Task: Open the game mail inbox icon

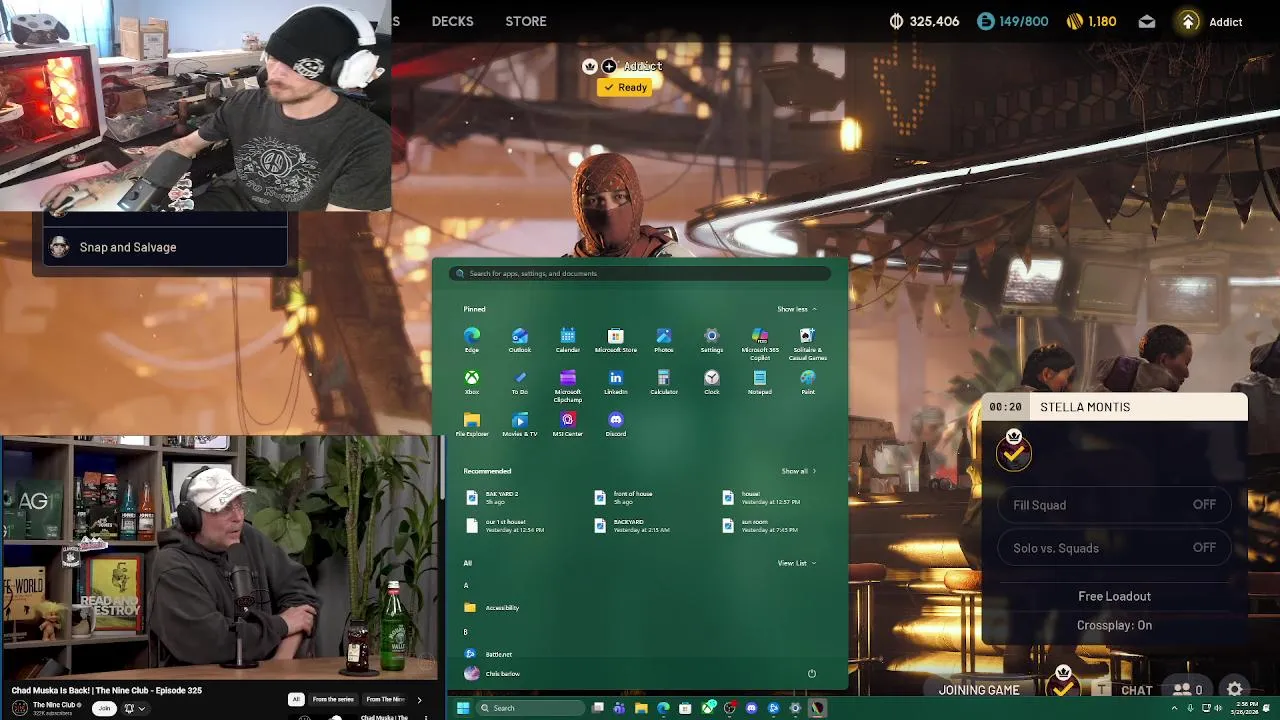Action: (x=1147, y=21)
